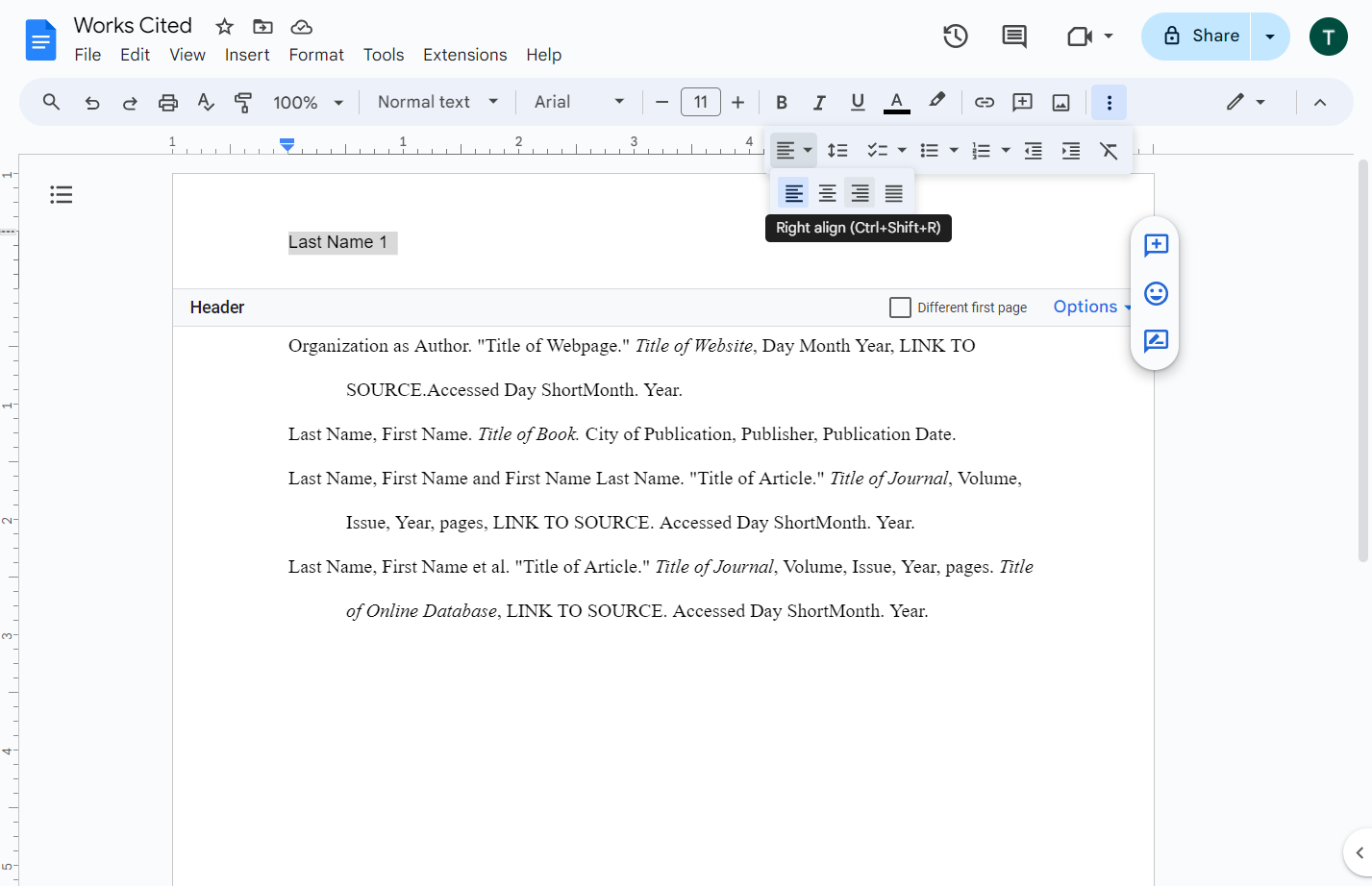Image resolution: width=1372 pixels, height=886 pixels.
Task: Click the font size input field
Action: (701, 102)
